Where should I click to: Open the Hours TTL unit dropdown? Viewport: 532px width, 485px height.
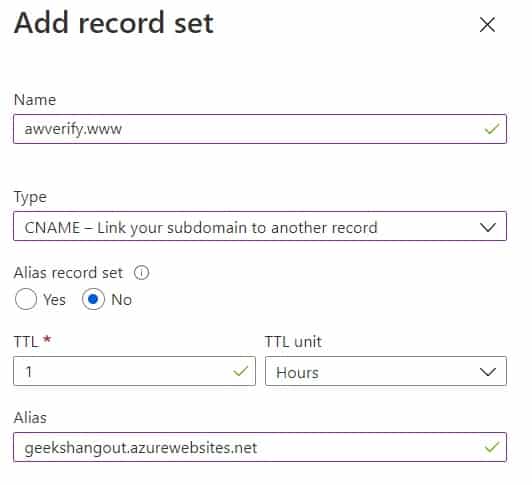tap(386, 371)
